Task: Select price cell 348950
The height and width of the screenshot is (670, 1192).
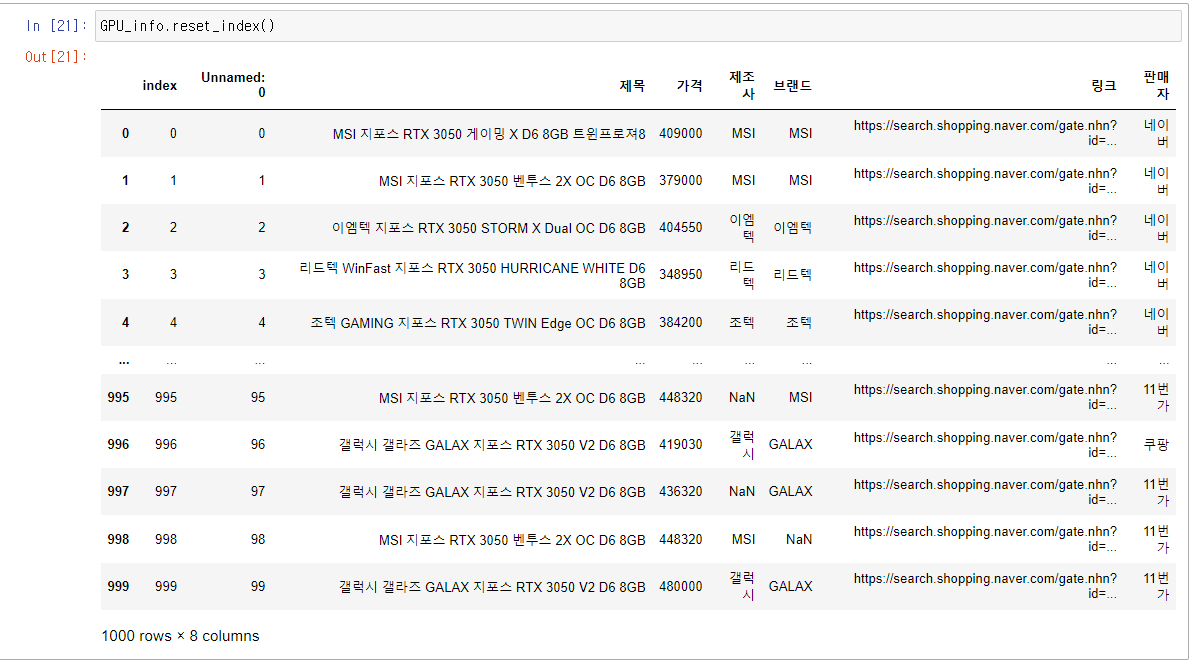Action: pyautogui.click(x=680, y=275)
